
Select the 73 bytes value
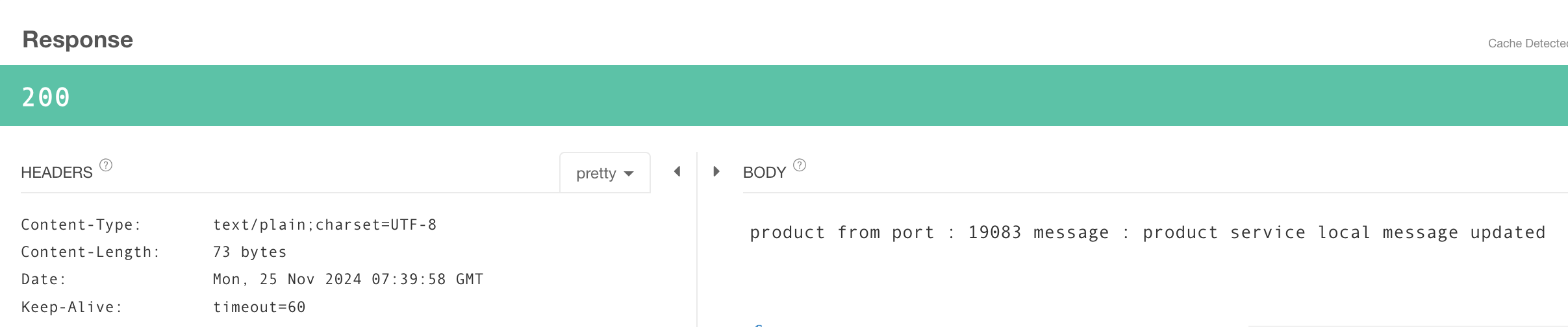[x=249, y=252]
